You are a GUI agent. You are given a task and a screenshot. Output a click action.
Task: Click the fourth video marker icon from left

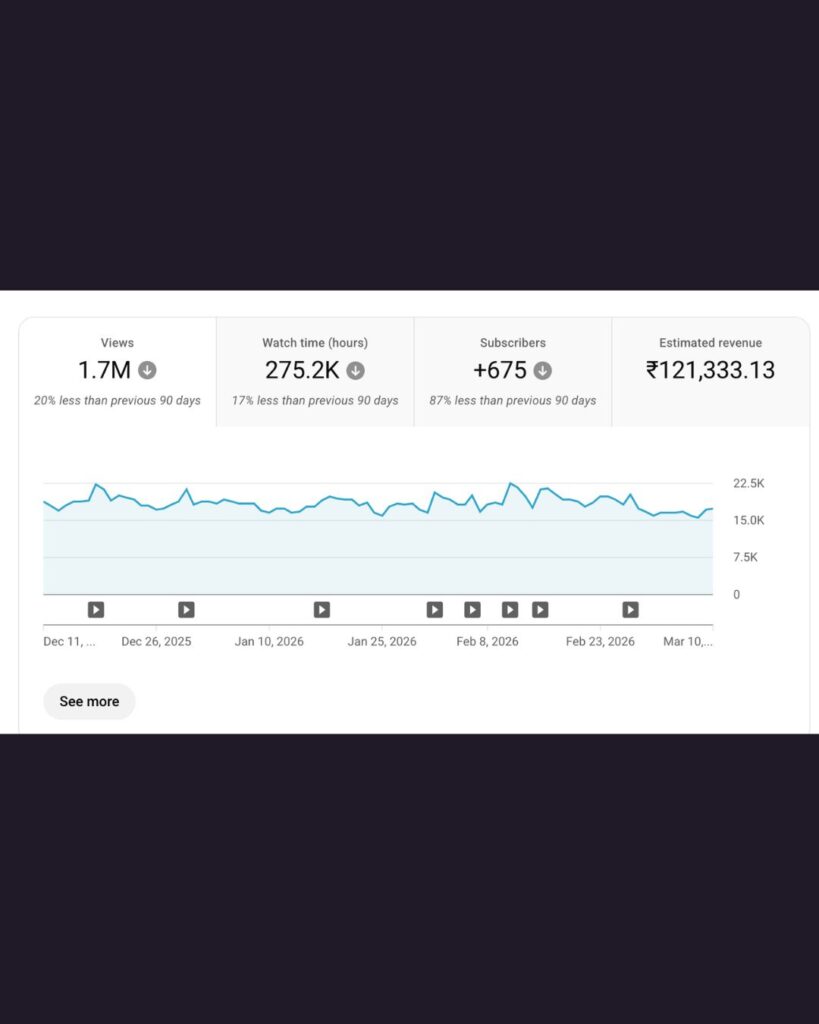[434, 609]
